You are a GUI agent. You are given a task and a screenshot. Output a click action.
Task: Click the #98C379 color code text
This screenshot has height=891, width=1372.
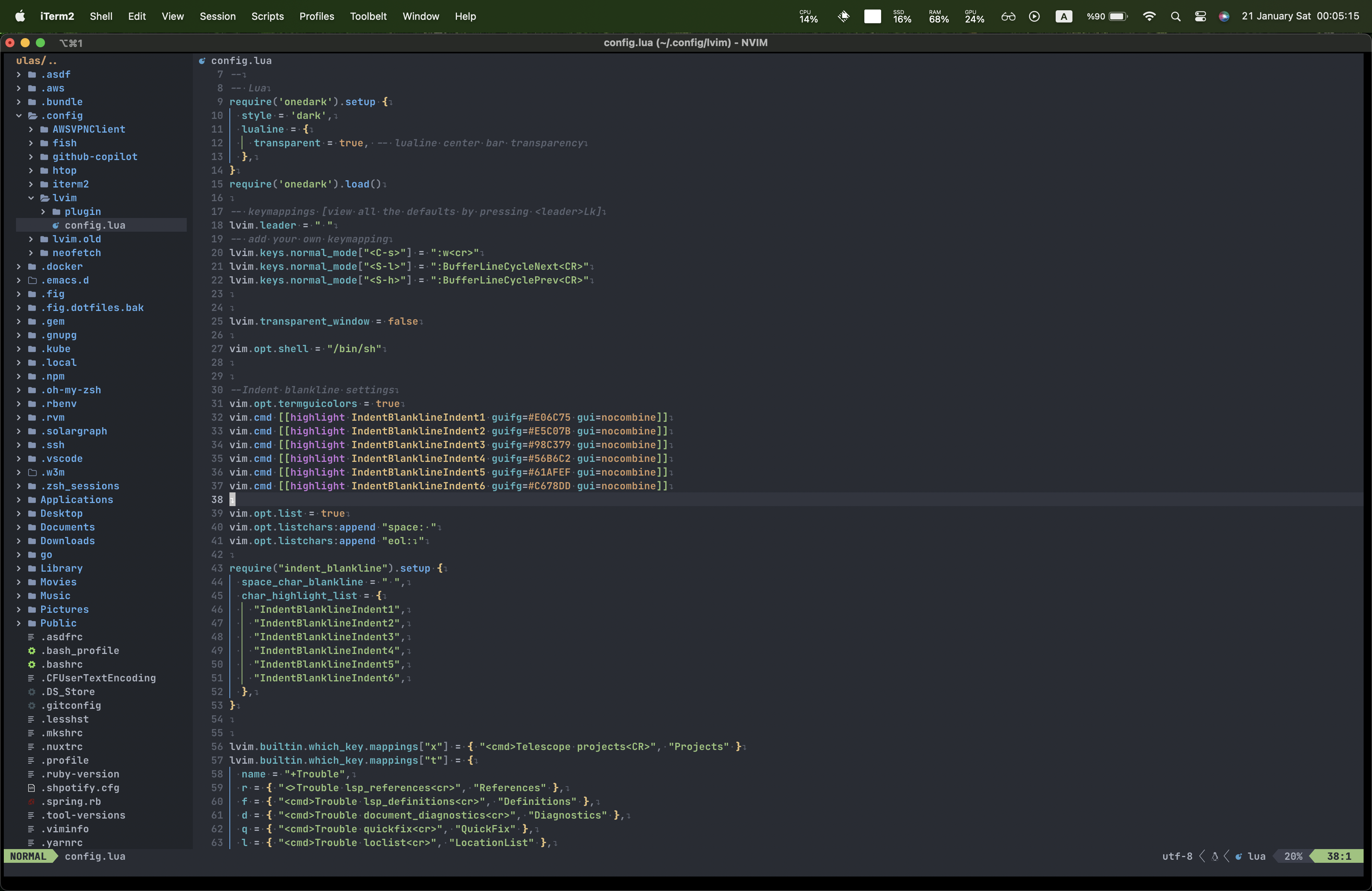click(550, 445)
